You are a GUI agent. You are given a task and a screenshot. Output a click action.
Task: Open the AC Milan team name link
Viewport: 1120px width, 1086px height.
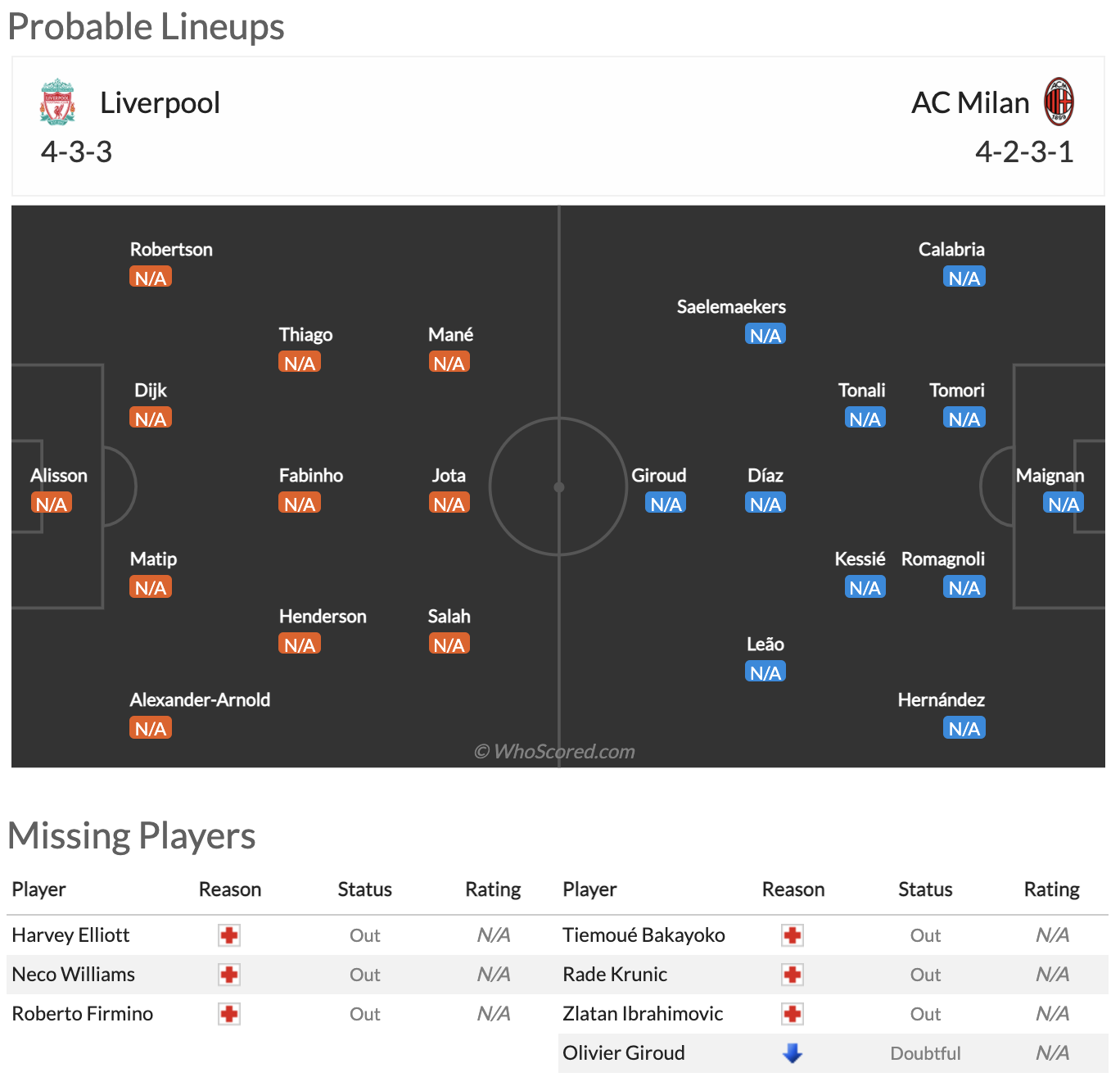(970, 103)
